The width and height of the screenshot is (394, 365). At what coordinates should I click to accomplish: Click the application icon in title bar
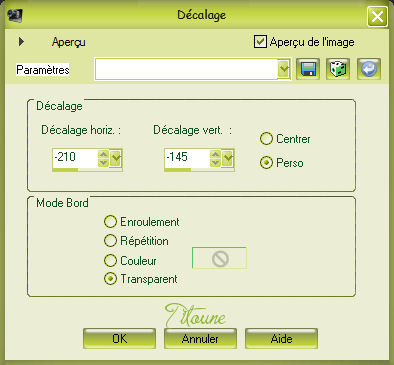tap(15, 15)
